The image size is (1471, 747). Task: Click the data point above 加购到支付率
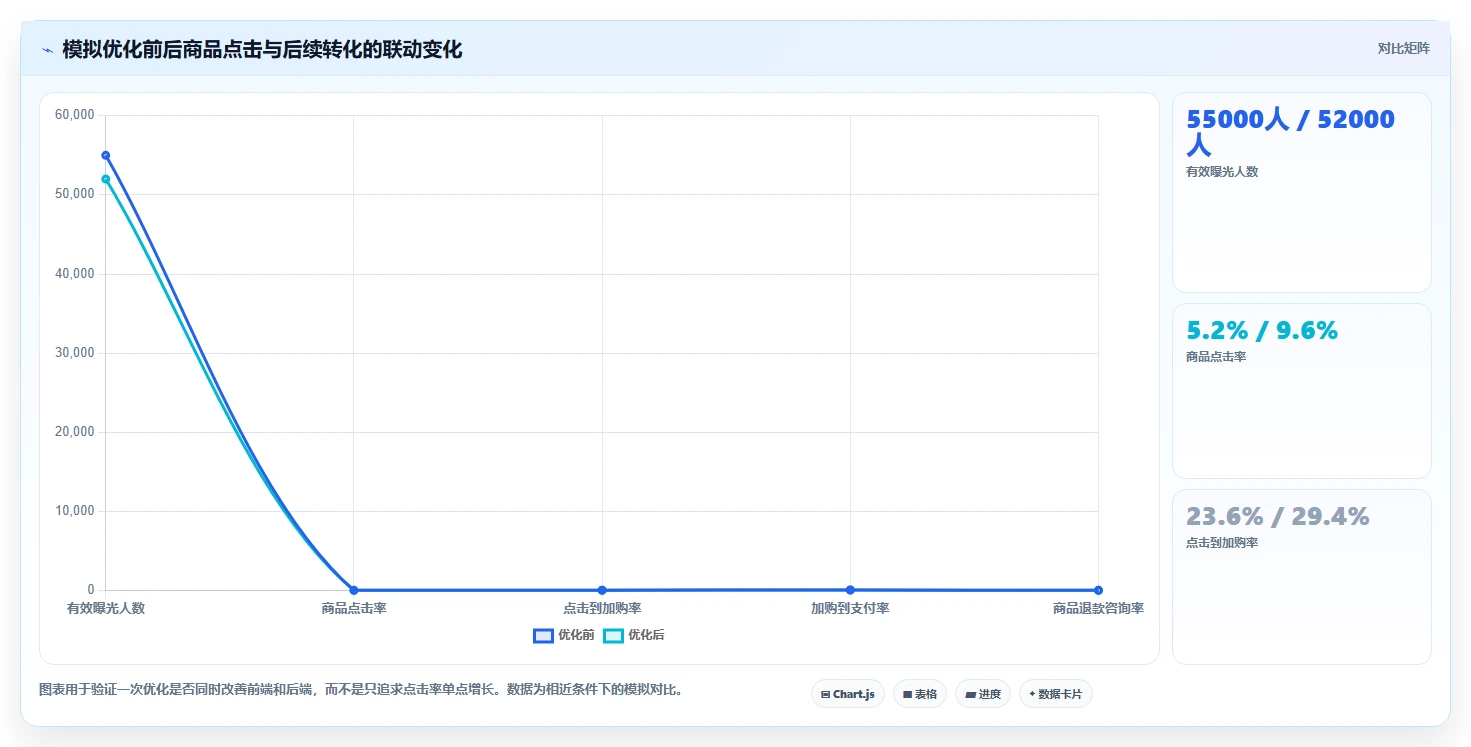850,590
